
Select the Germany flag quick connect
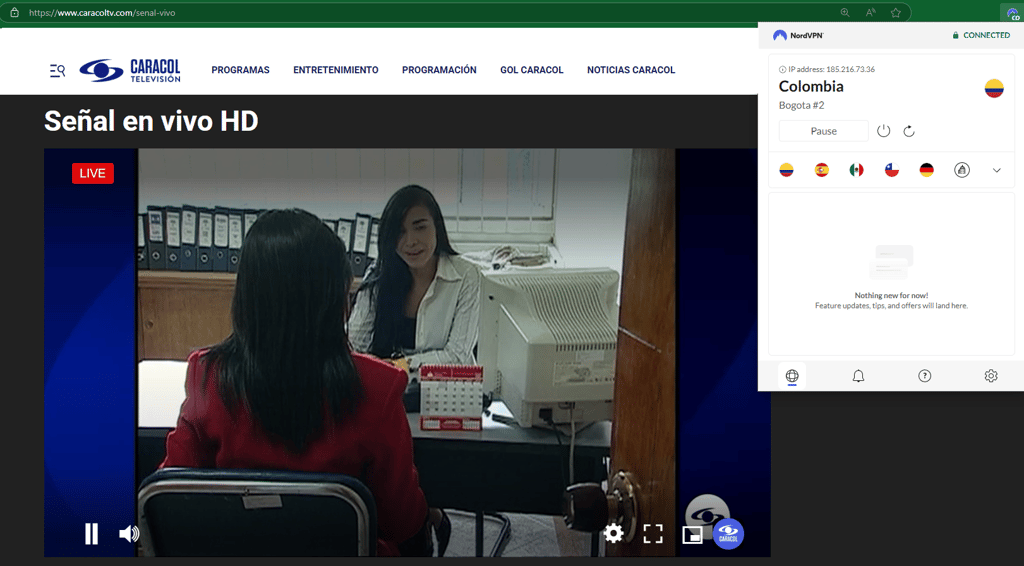point(926,170)
